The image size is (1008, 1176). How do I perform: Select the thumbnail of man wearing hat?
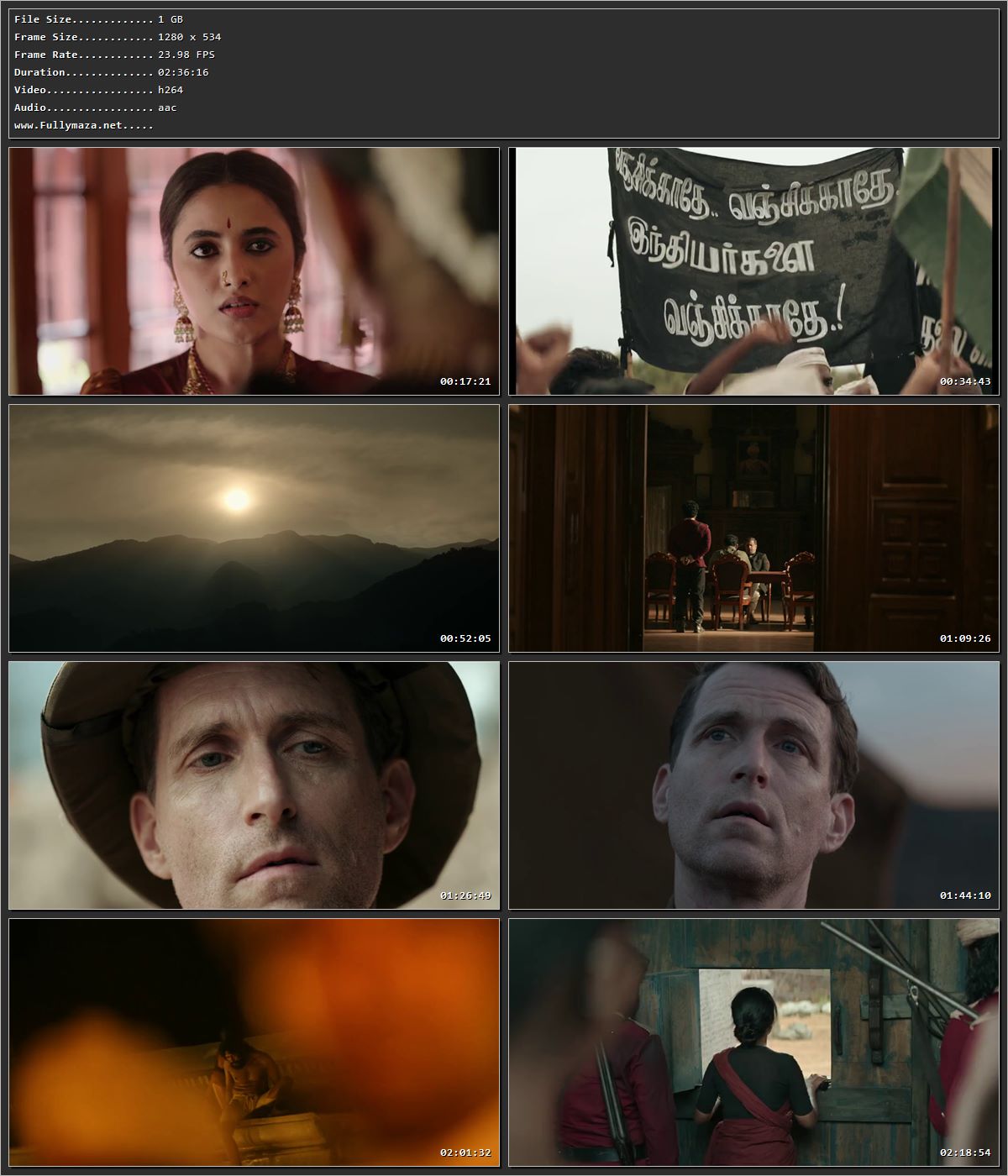click(x=254, y=785)
